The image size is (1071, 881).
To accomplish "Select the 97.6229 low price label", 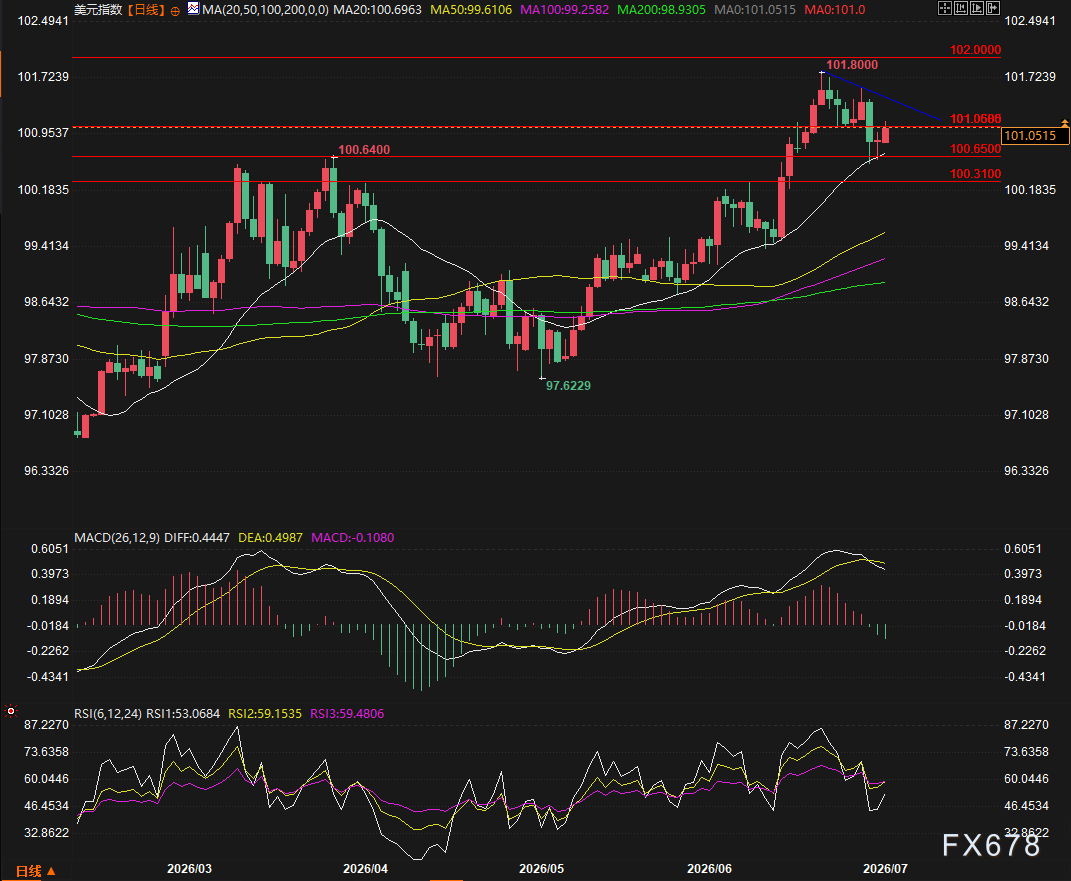I will (568, 386).
